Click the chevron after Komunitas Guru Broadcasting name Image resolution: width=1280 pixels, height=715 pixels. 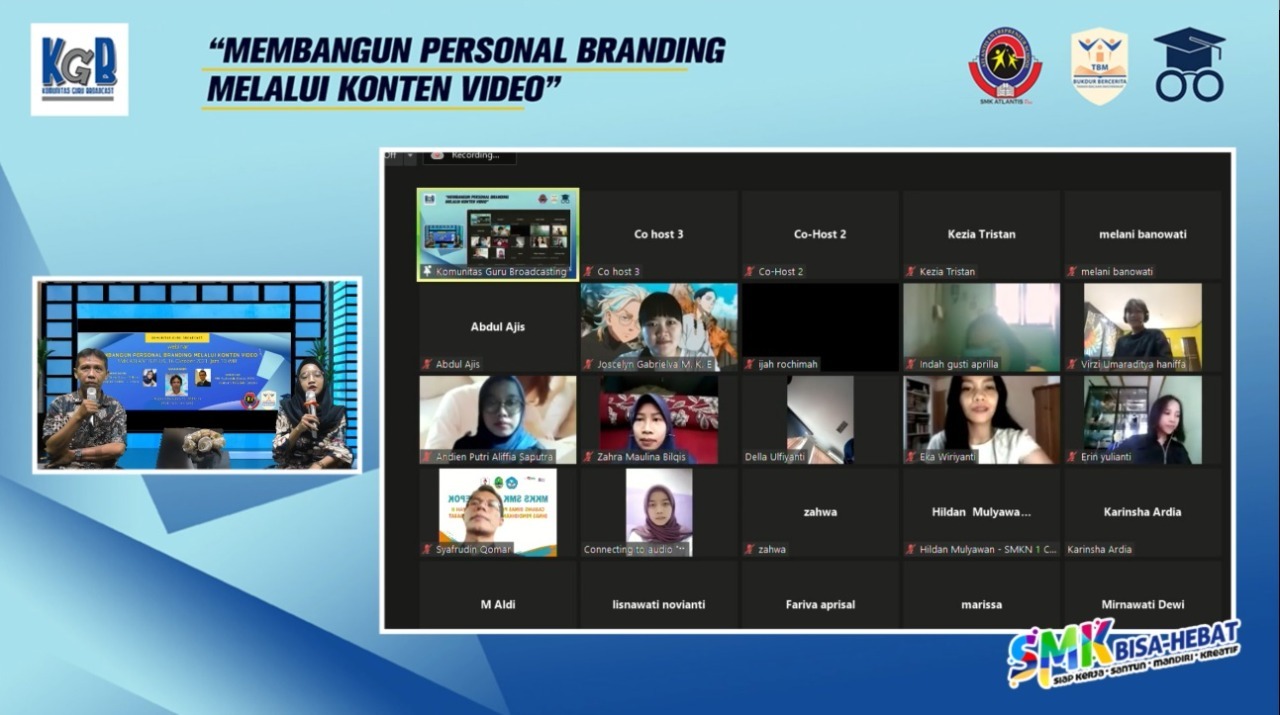point(570,269)
